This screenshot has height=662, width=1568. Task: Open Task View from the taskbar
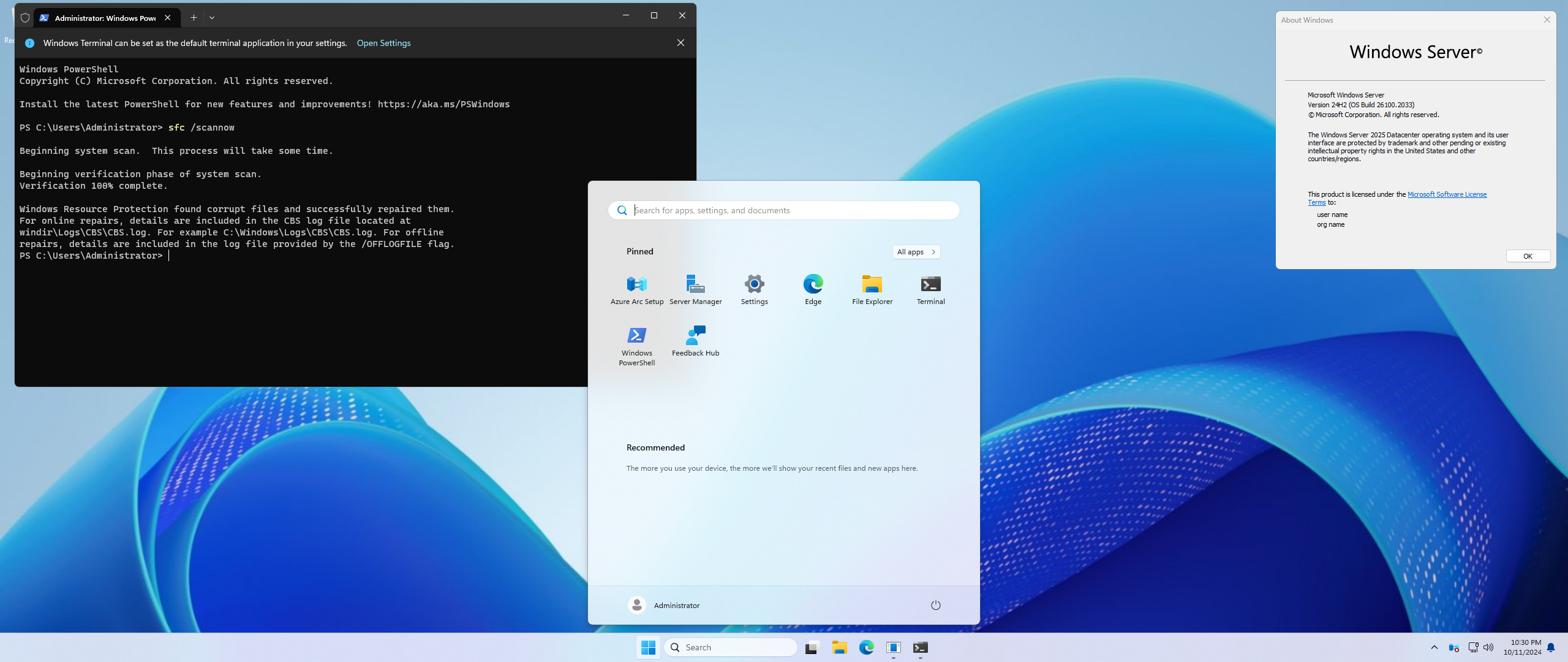coord(812,647)
